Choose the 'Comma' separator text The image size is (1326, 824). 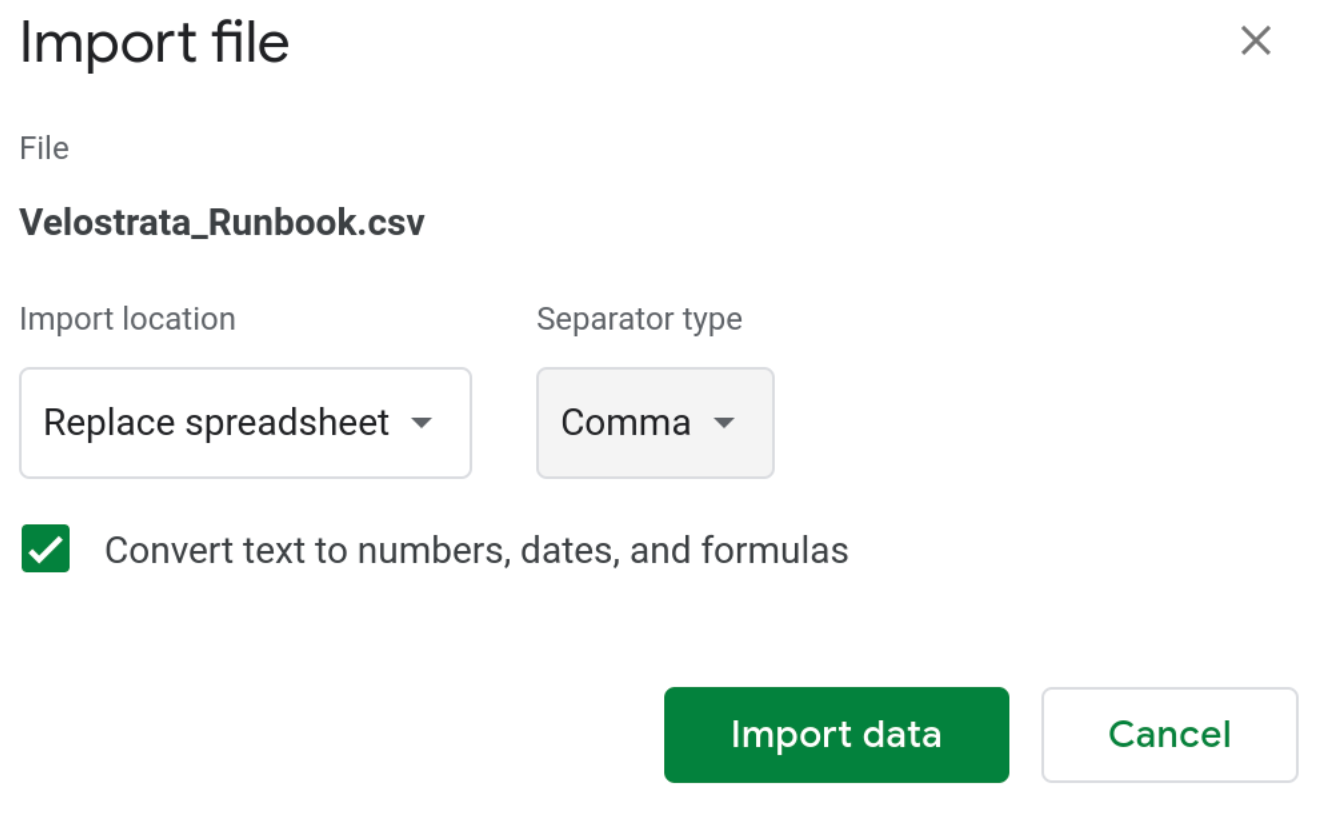click(x=626, y=423)
